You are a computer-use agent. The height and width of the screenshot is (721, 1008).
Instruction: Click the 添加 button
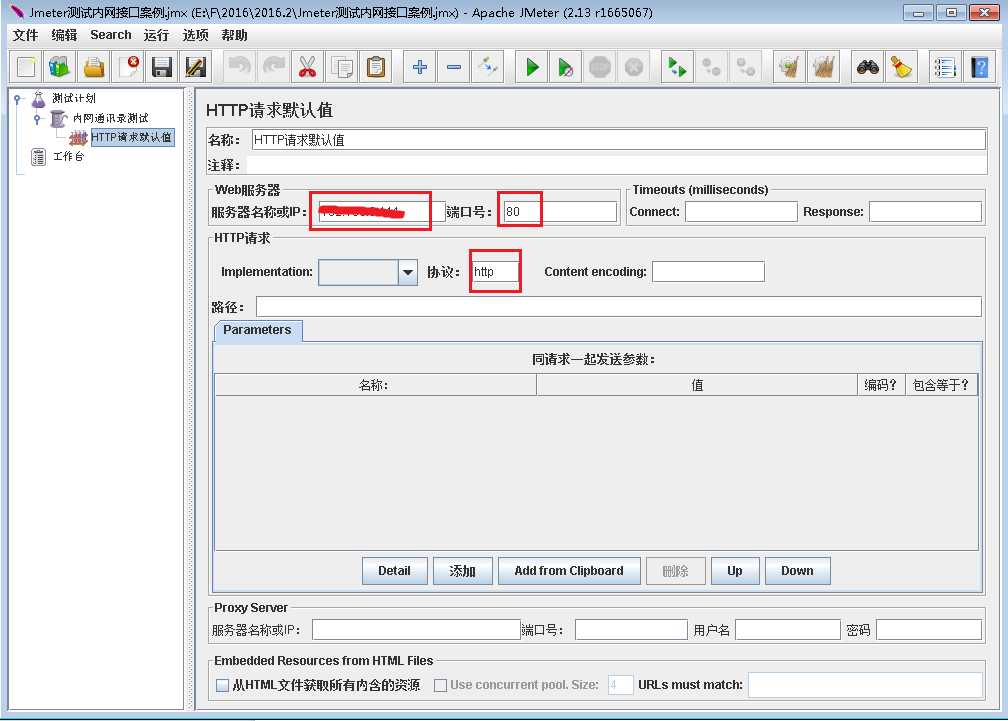pyautogui.click(x=462, y=571)
